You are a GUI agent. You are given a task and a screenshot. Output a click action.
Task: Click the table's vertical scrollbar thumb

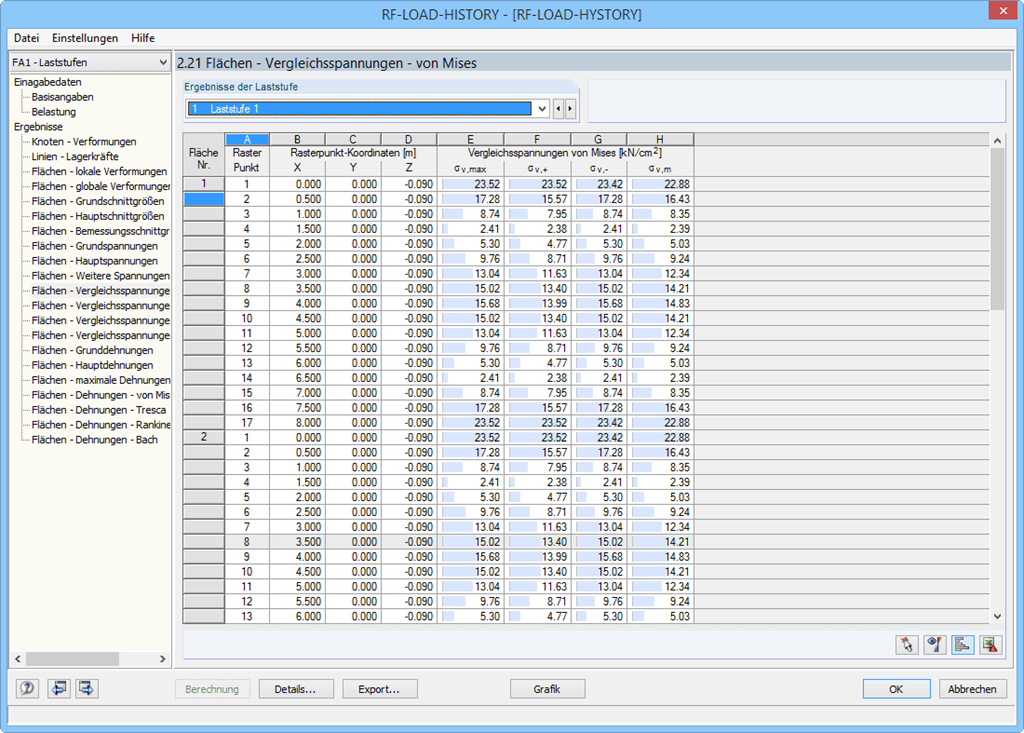(x=997, y=229)
